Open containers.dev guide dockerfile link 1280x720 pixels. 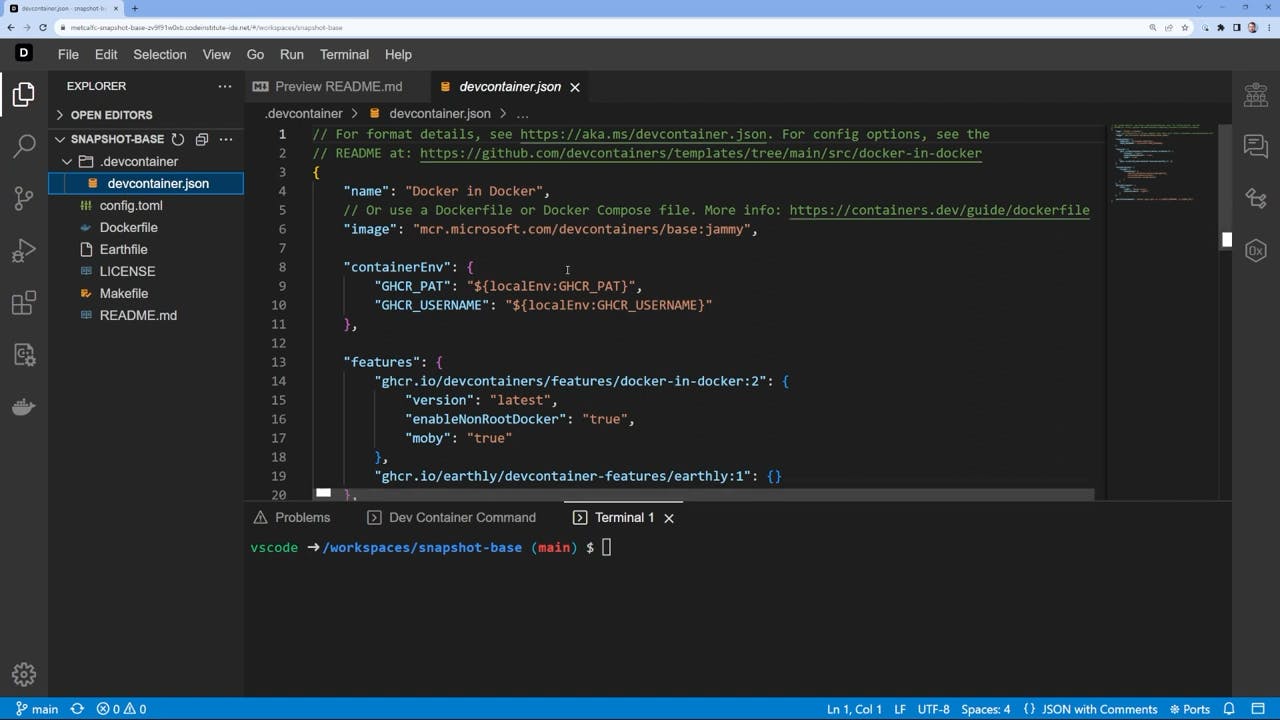(x=939, y=210)
